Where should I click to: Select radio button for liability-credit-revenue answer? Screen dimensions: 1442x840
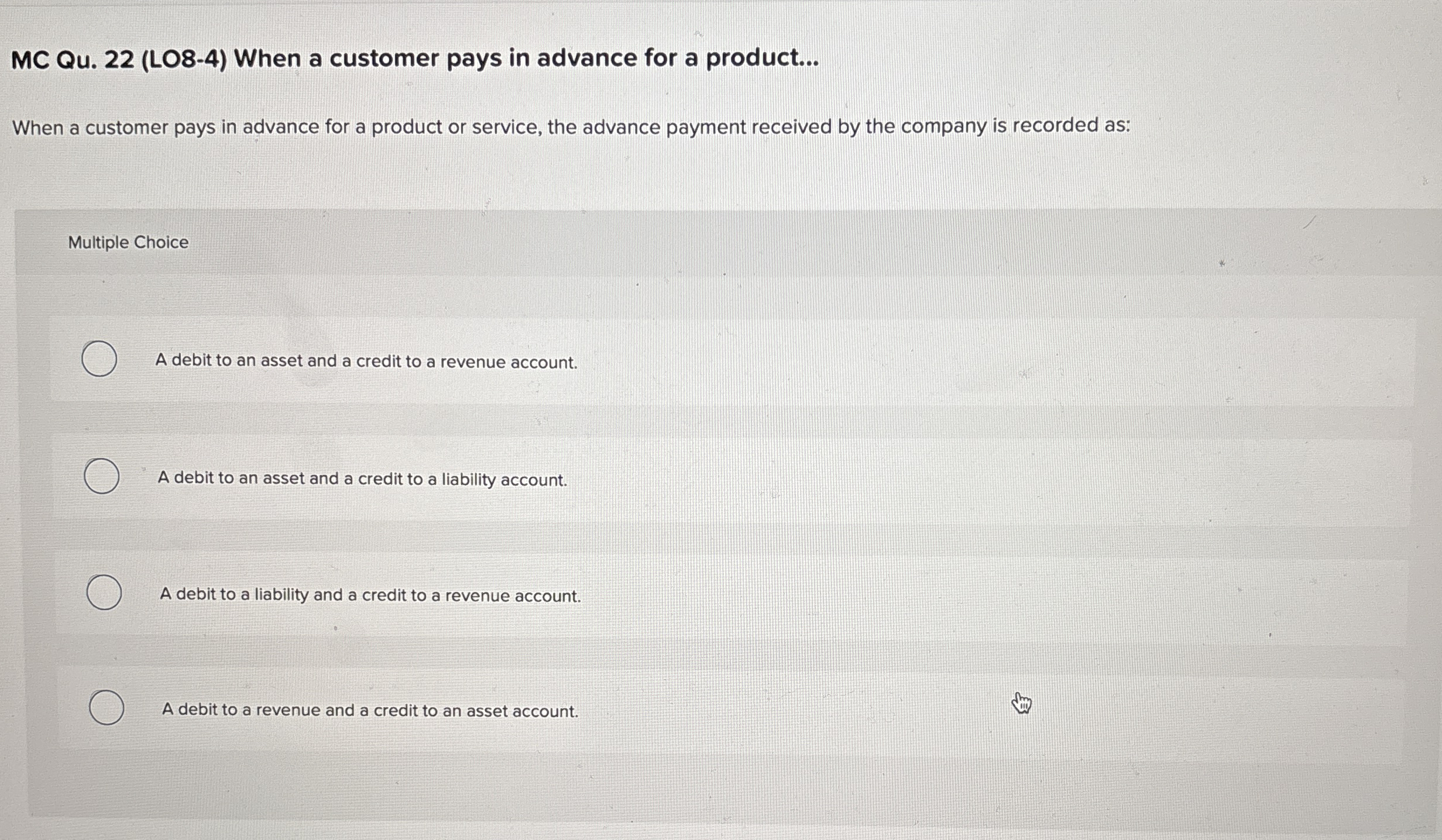pos(105,593)
